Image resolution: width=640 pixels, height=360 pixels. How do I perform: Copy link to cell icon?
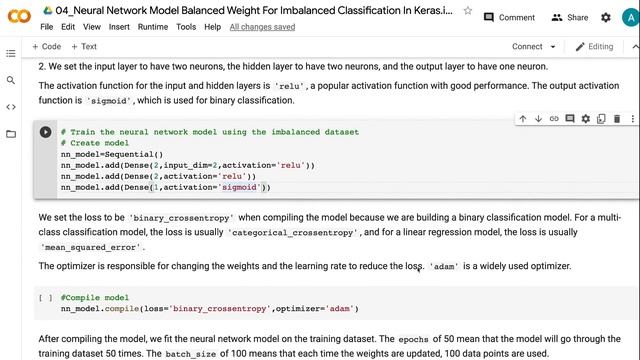click(x=554, y=119)
